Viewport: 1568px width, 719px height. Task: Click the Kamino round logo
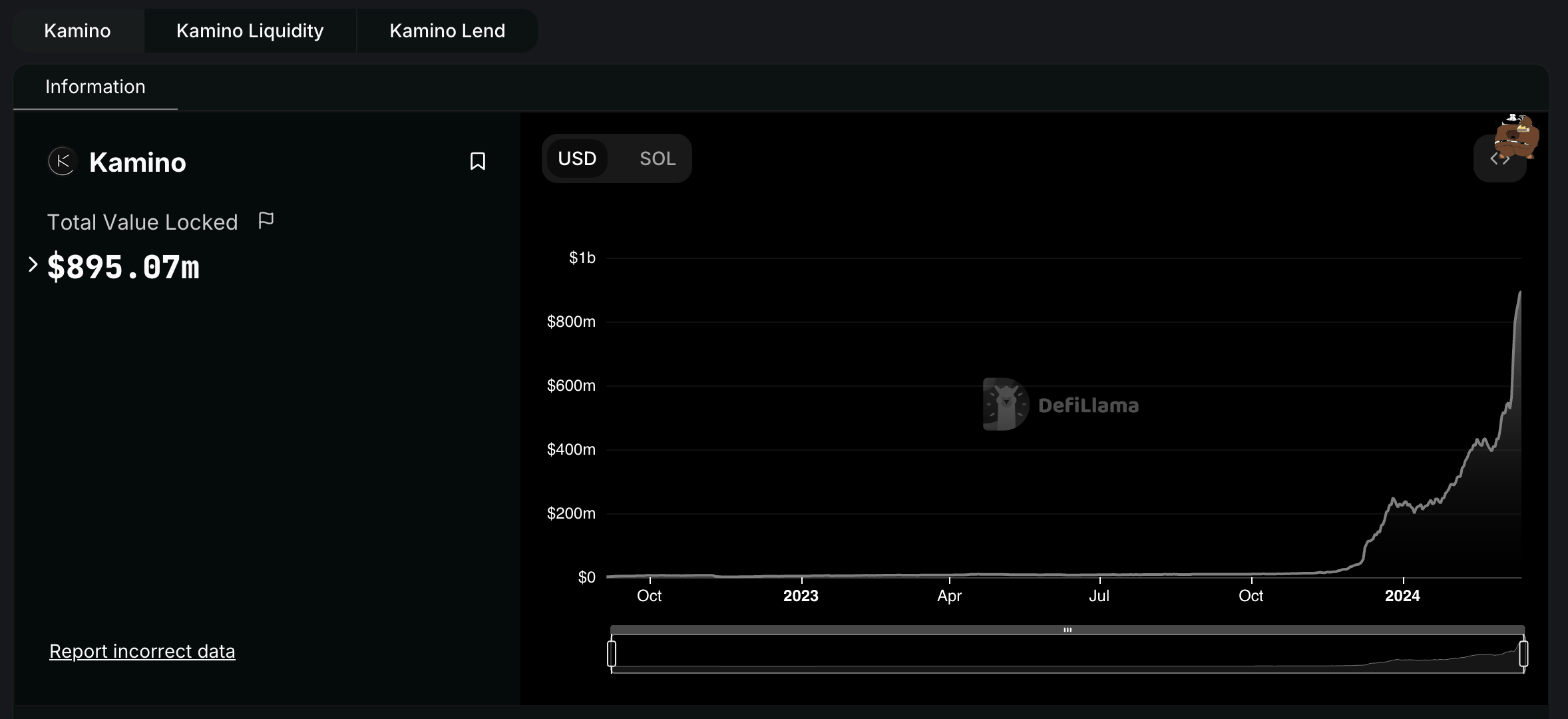point(63,162)
